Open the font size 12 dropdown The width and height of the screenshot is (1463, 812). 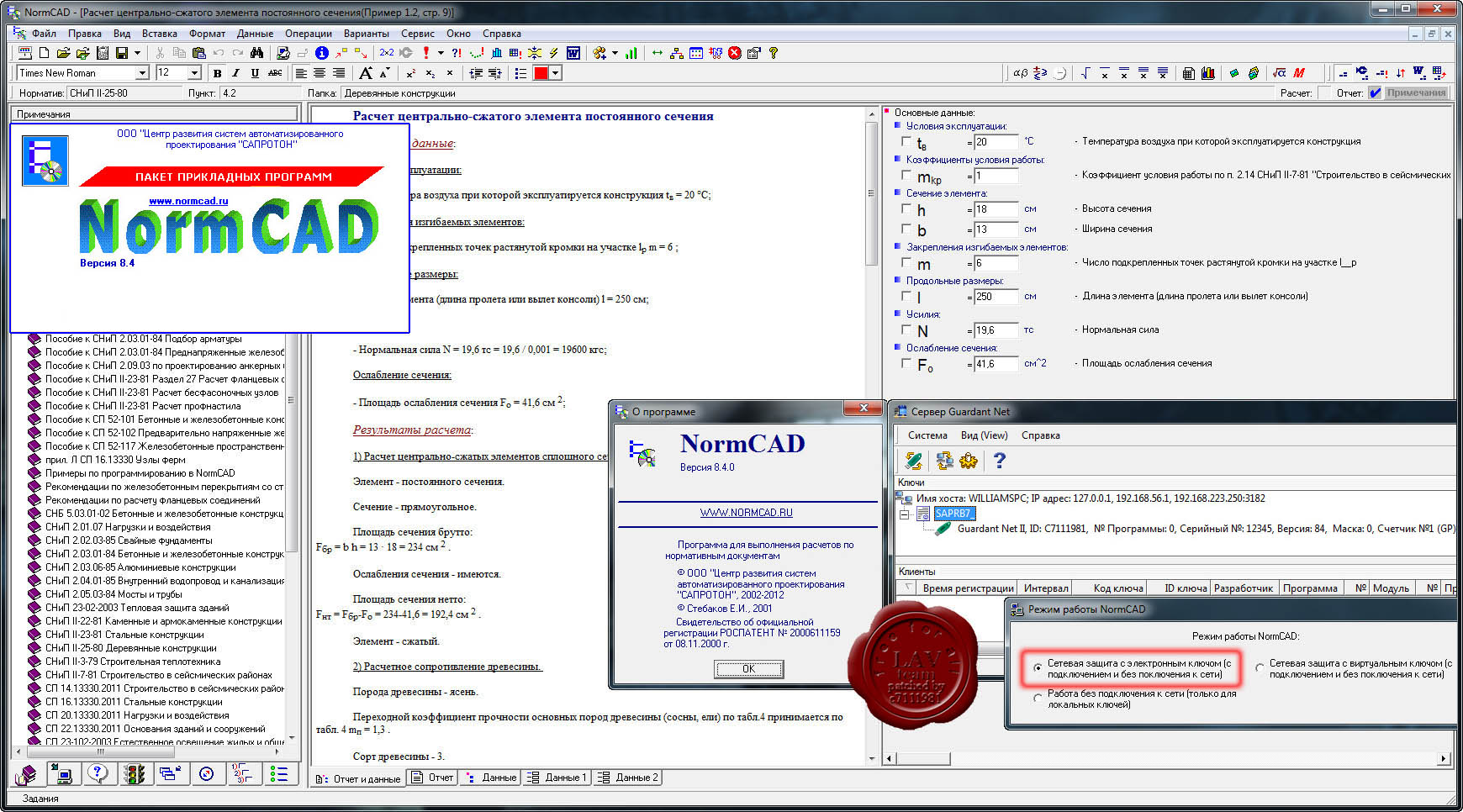pos(194,73)
